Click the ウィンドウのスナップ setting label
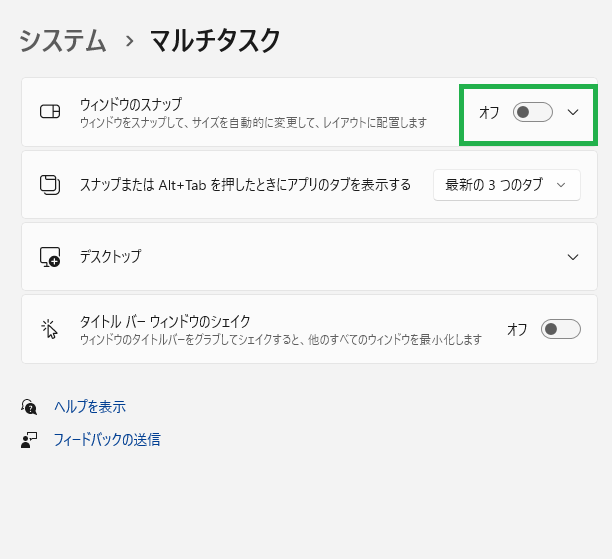 131,104
